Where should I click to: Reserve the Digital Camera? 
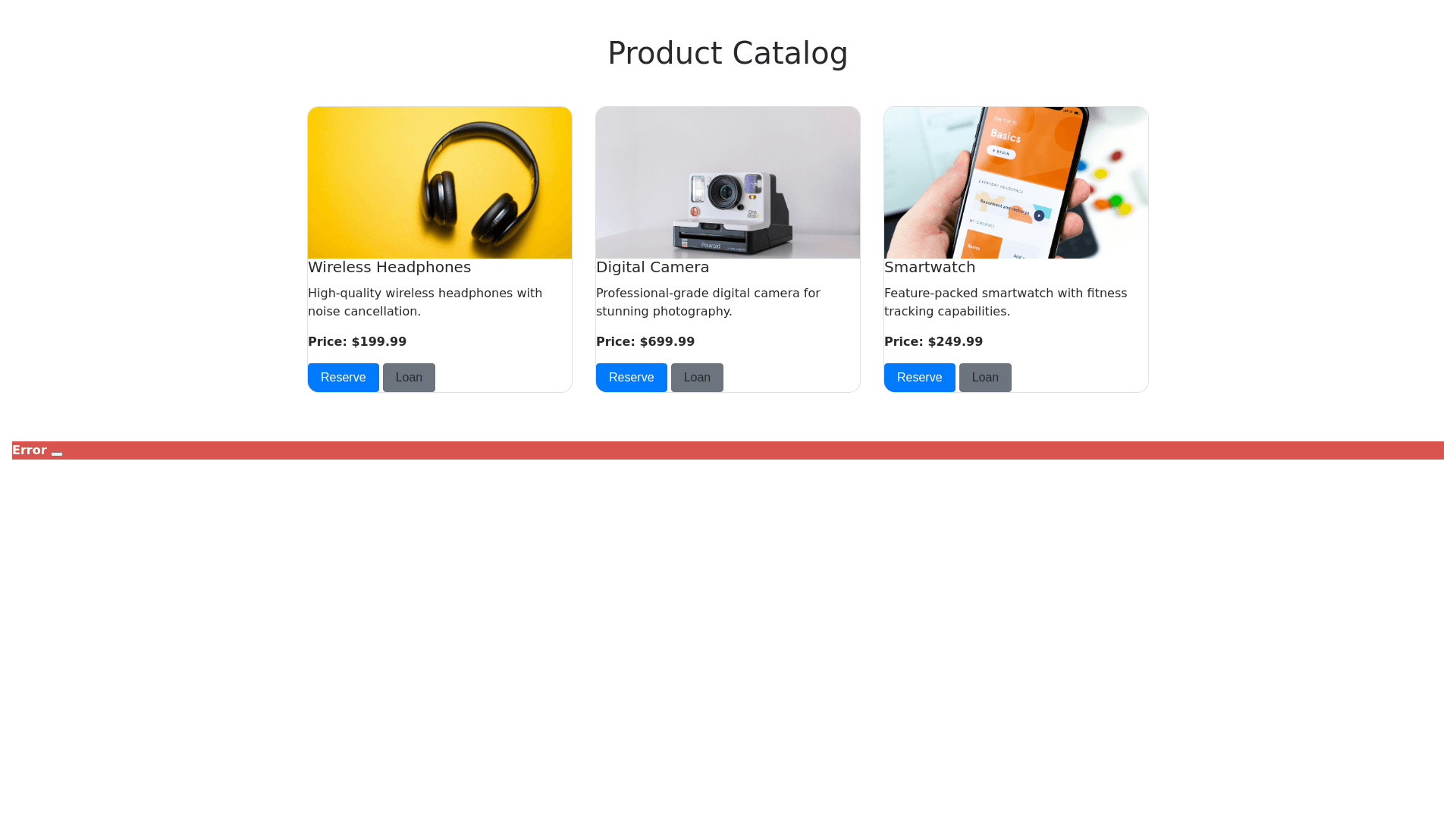(631, 378)
